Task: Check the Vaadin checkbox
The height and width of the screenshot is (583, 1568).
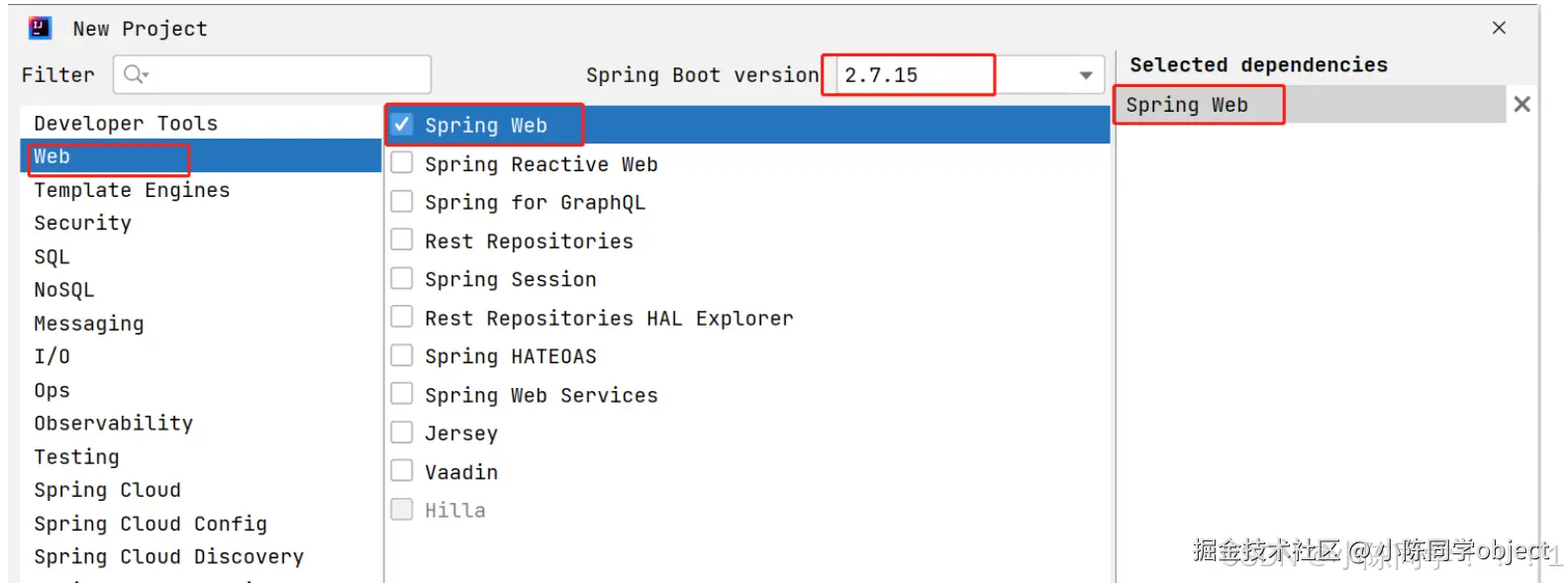Action: click(402, 471)
